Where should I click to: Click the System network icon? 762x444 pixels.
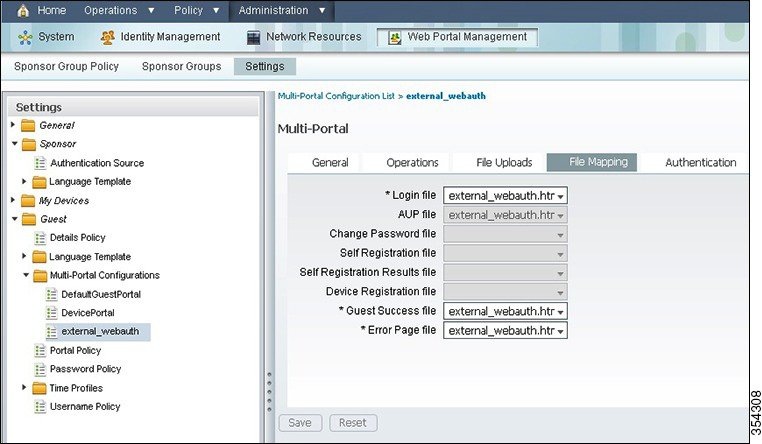pos(25,37)
